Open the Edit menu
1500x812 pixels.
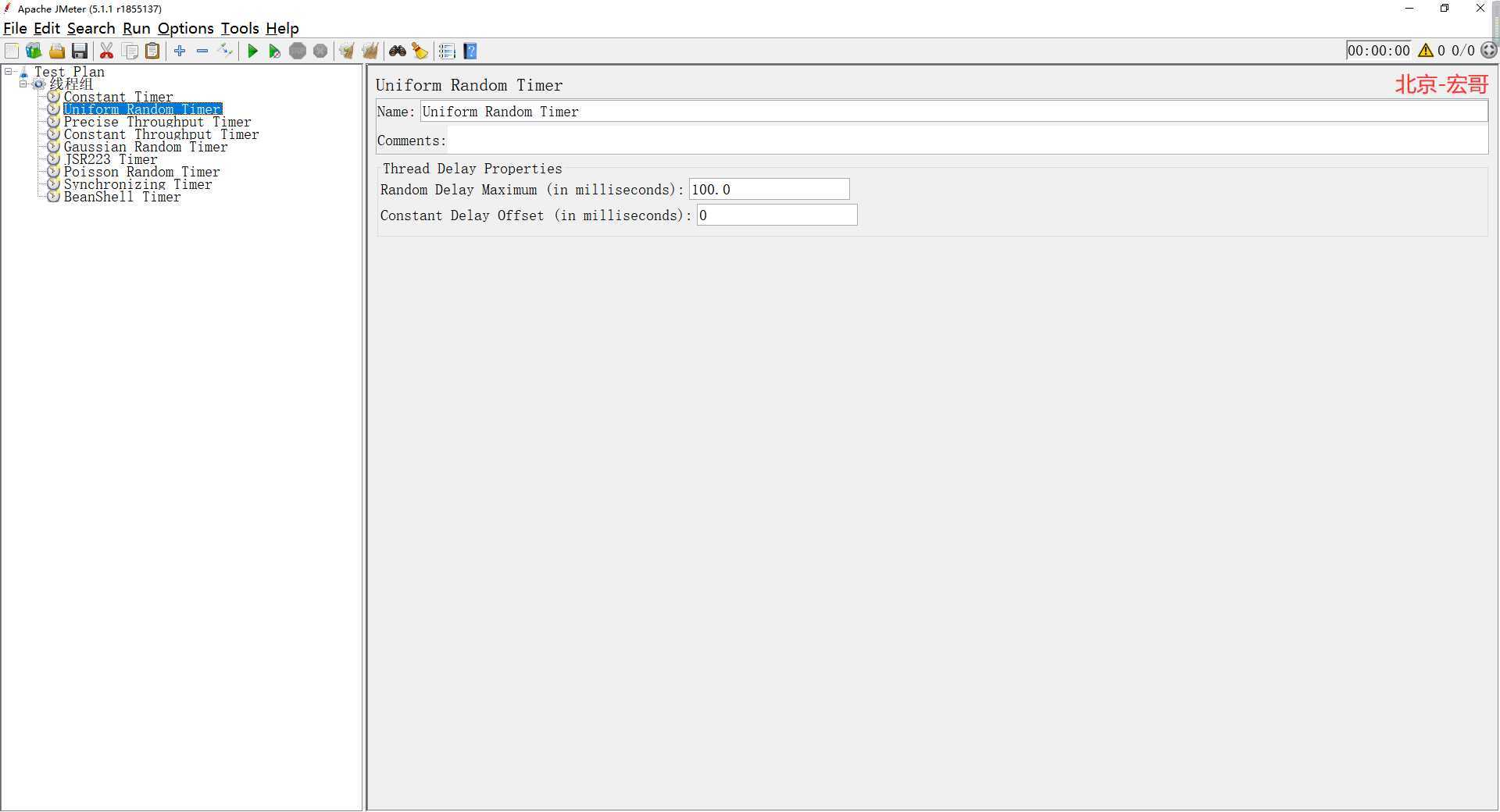[x=47, y=28]
